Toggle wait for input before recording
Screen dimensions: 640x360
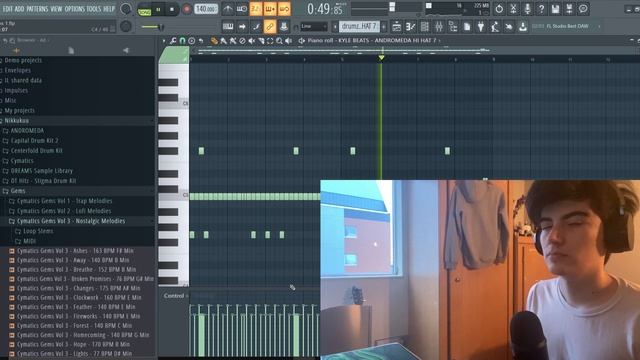tap(242, 9)
